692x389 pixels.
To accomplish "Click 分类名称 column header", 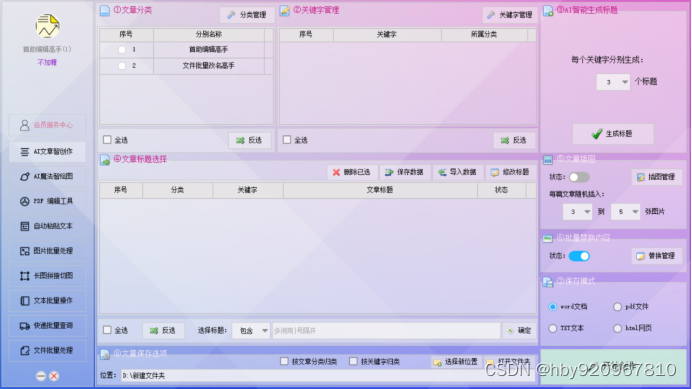I will tap(209, 34).
